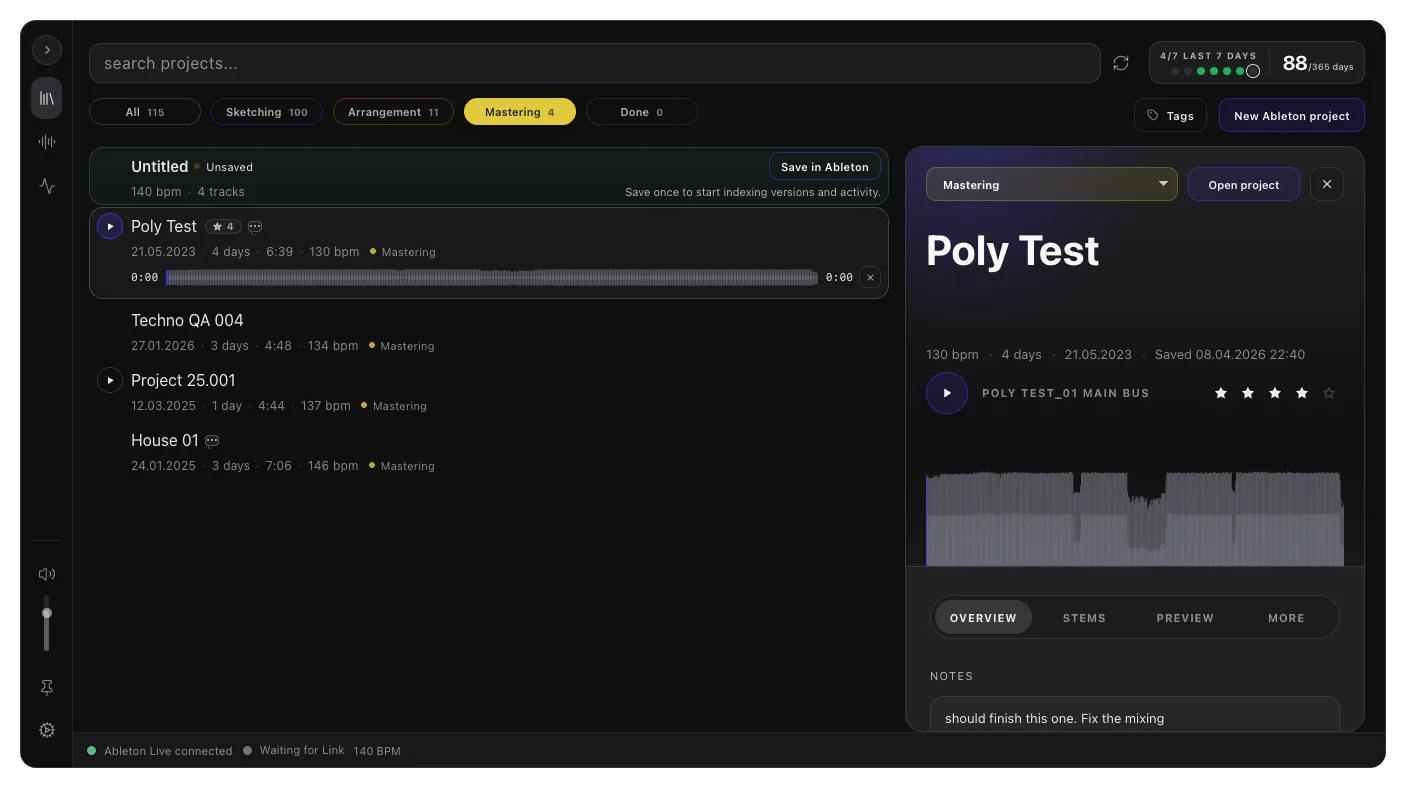The height and width of the screenshot is (788, 1406).
Task: Select the All 115 filter
Action: tap(145, 112)
